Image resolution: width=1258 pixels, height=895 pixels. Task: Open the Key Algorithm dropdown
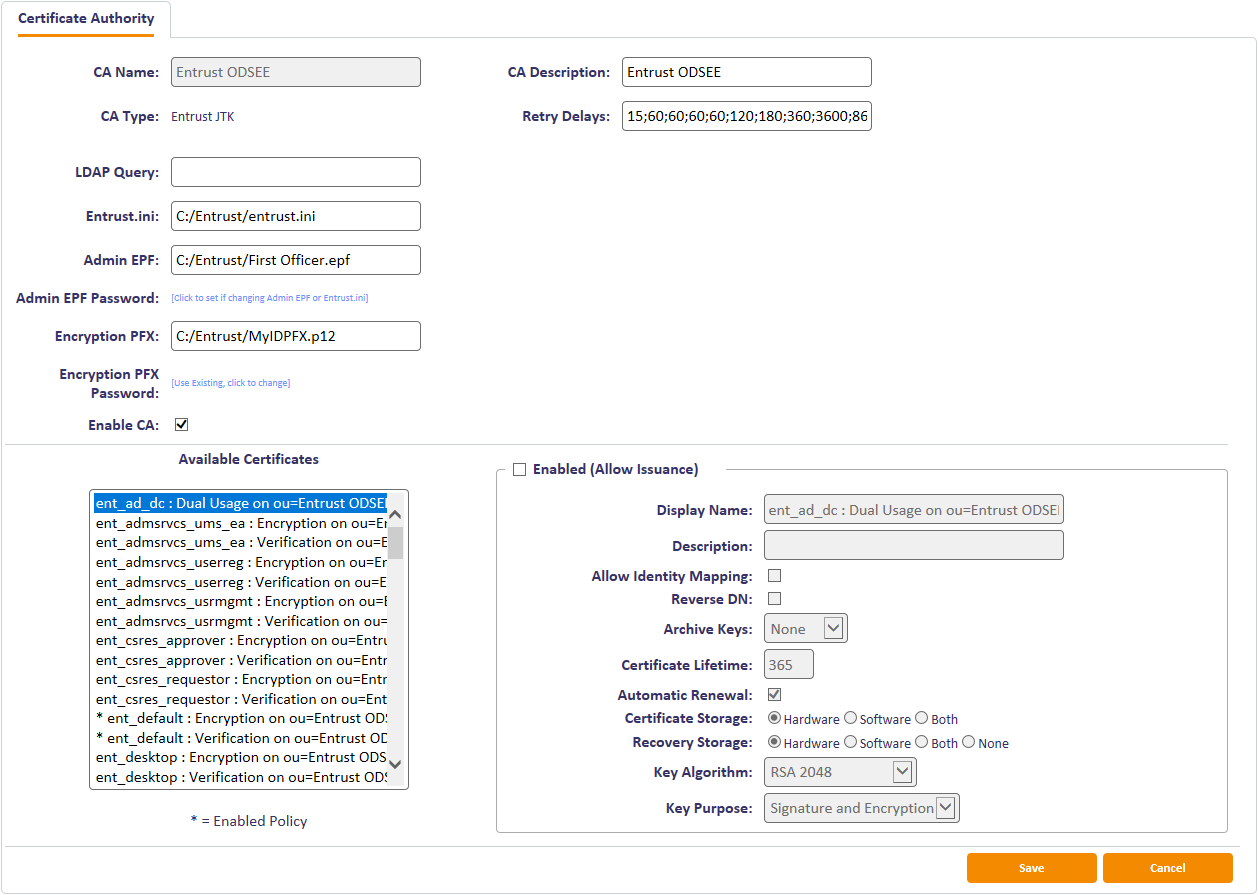pos(840,772)
